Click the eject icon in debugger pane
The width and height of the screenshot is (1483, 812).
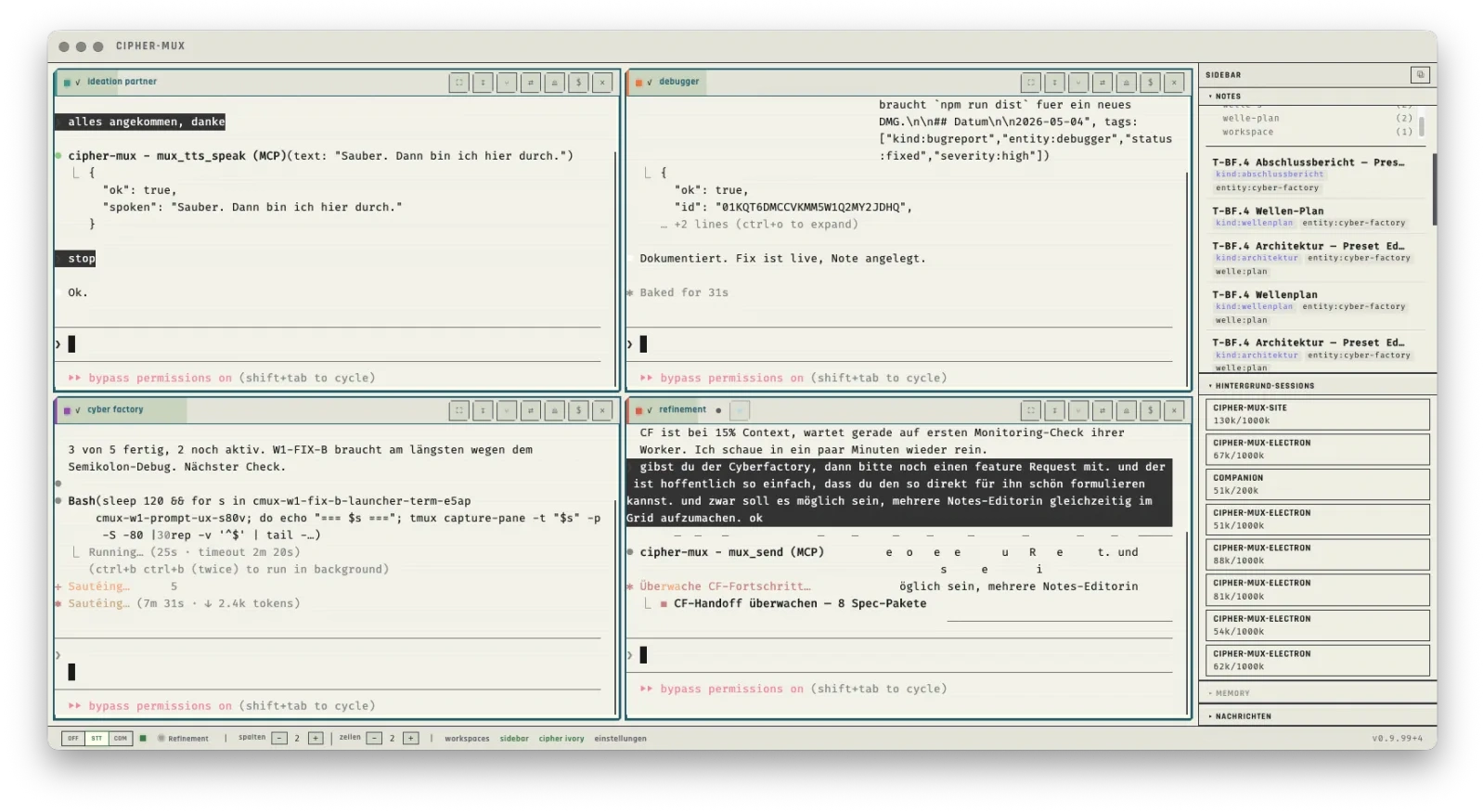[1126, 83]
